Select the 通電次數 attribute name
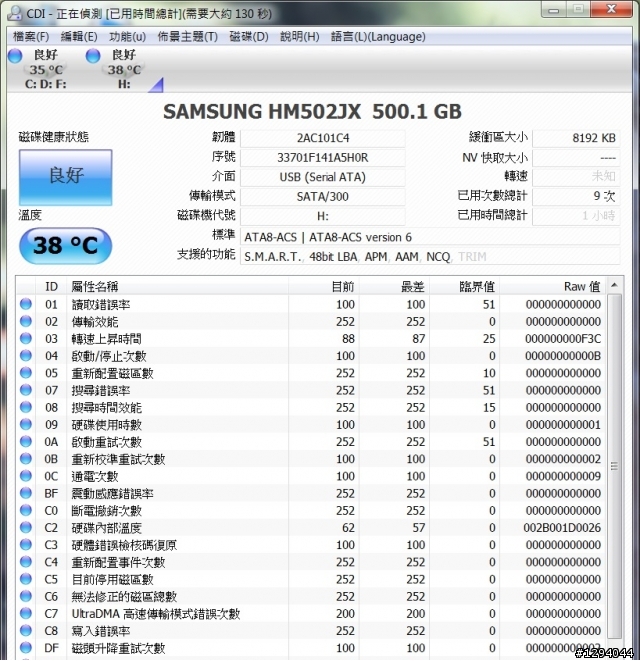 pos(95,476)
